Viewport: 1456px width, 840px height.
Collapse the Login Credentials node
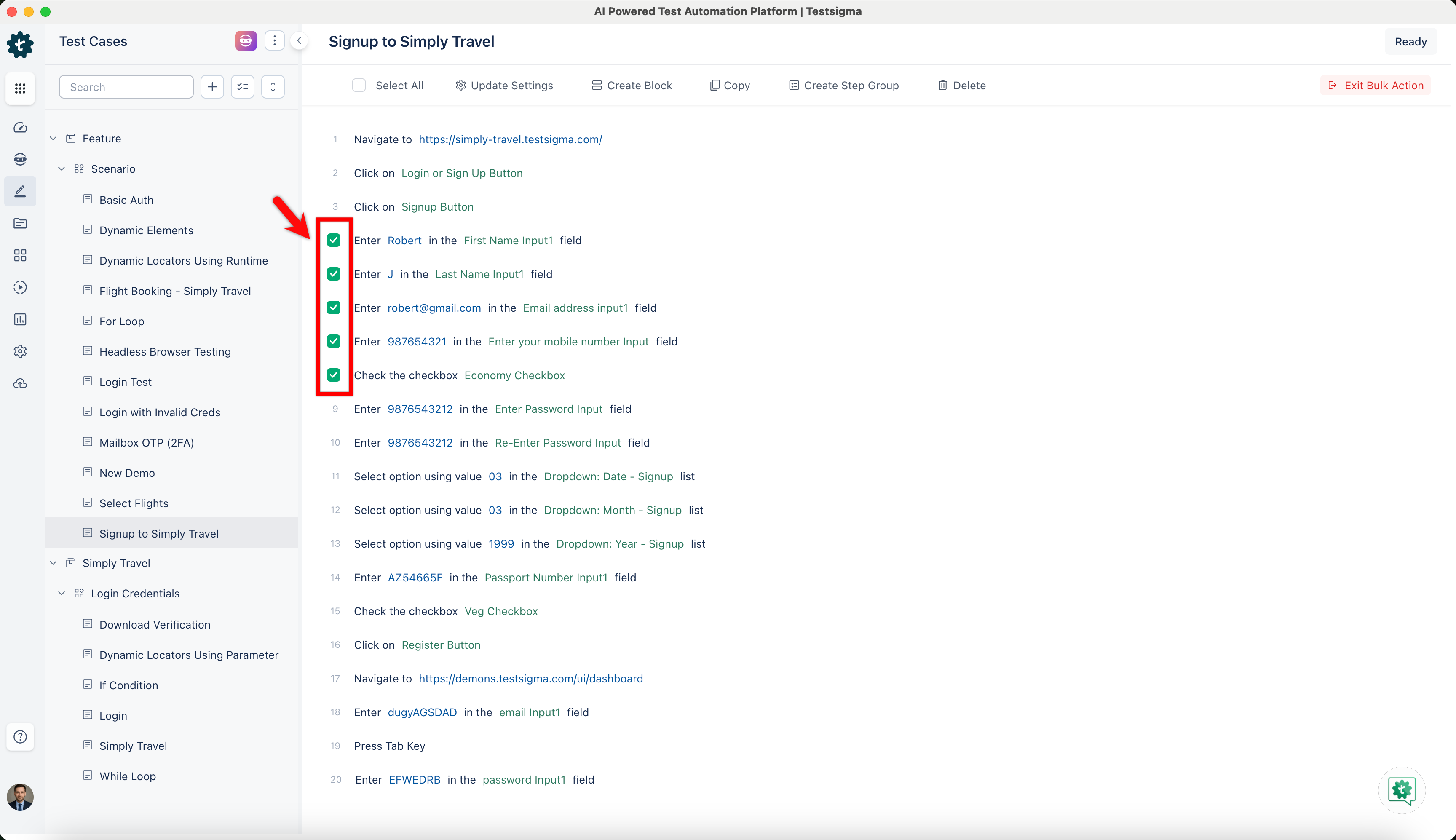62,594
